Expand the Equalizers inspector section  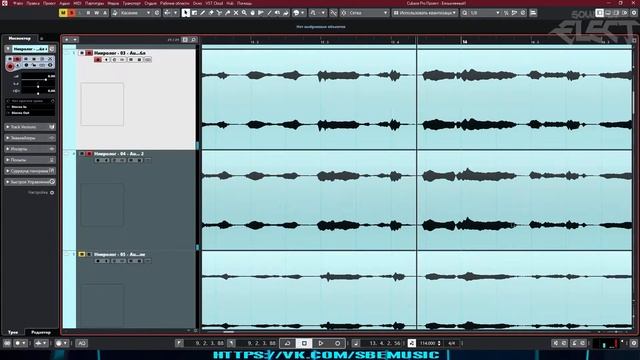tap(30, 138)
